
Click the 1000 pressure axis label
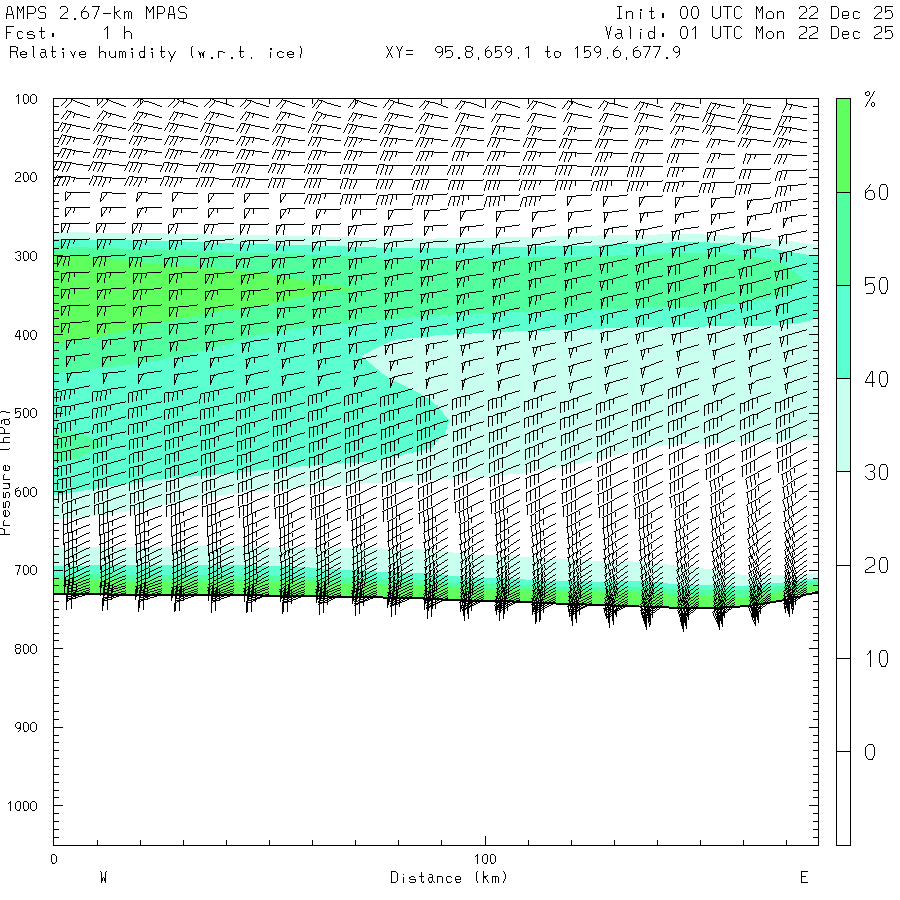(x=22, y=806)
